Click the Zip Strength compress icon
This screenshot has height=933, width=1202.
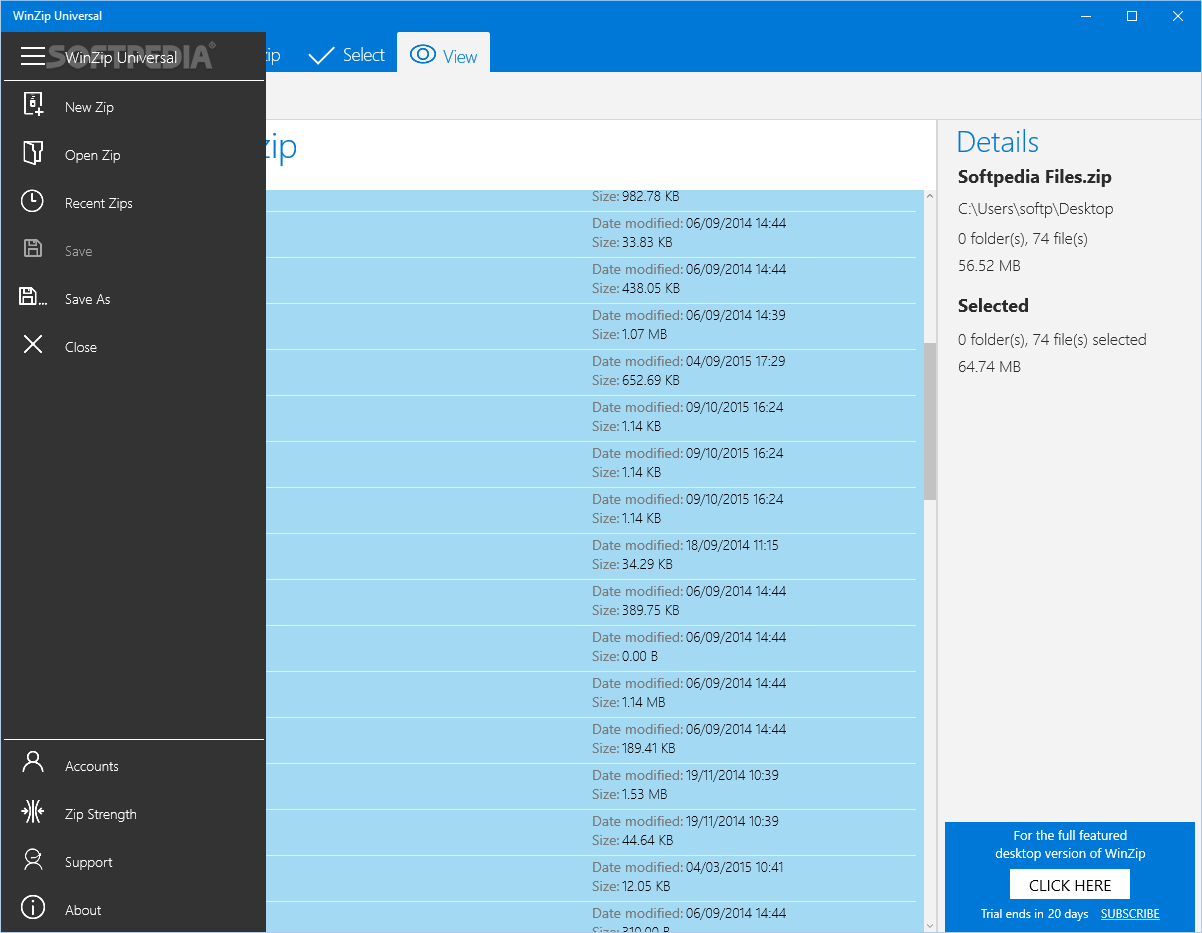33,811
